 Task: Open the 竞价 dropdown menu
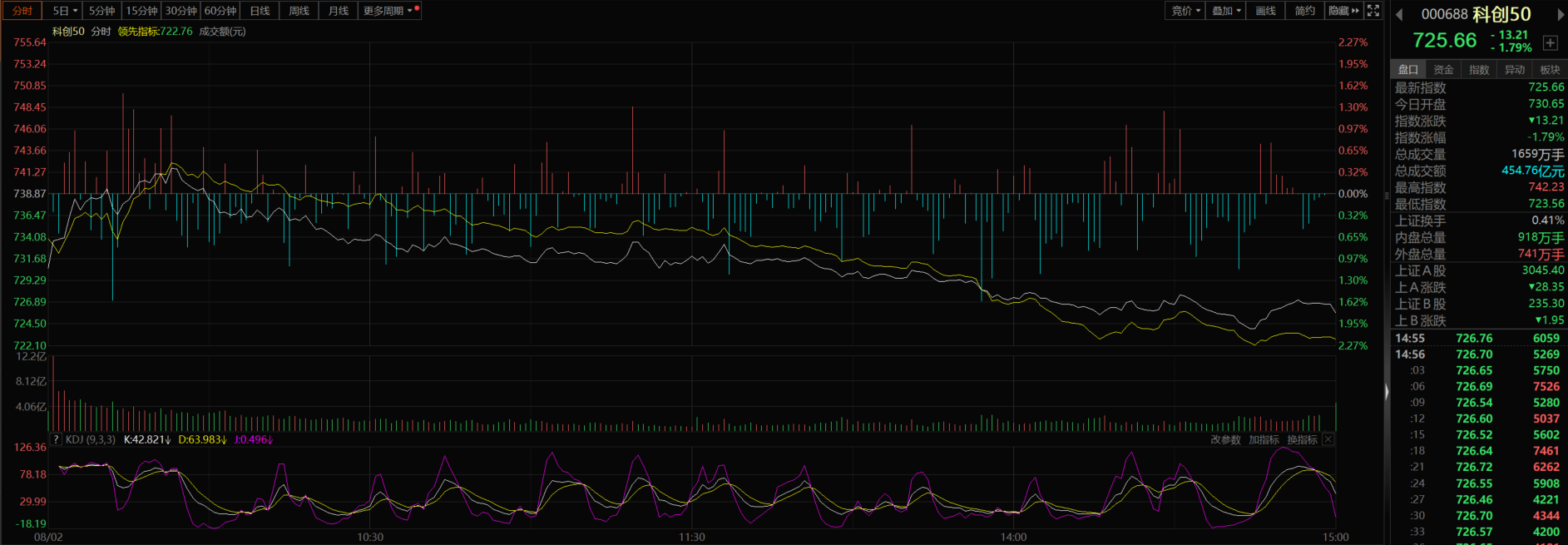(x=1185, y=11)
